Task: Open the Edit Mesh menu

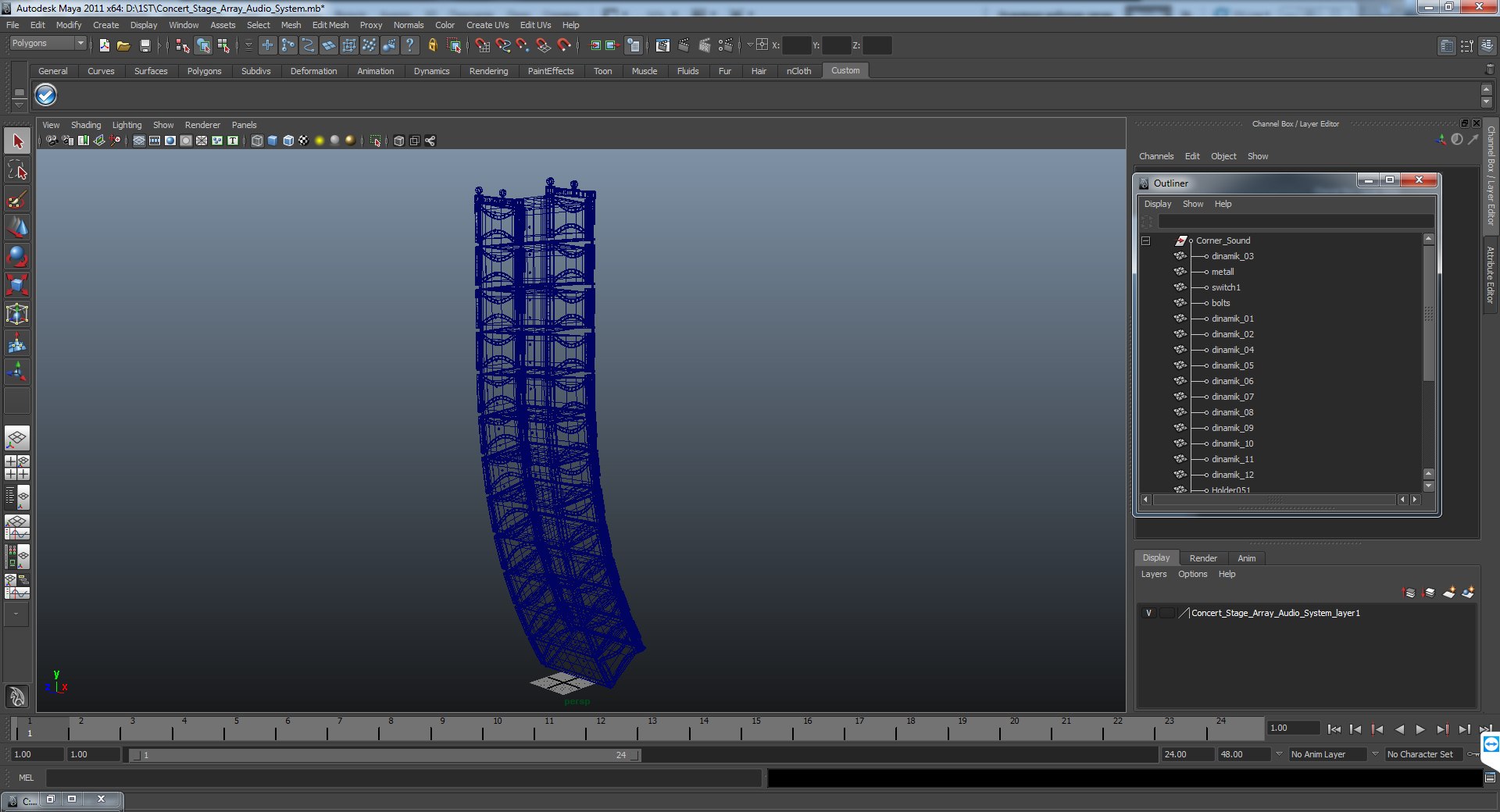Action: click(x=330, y=25)
